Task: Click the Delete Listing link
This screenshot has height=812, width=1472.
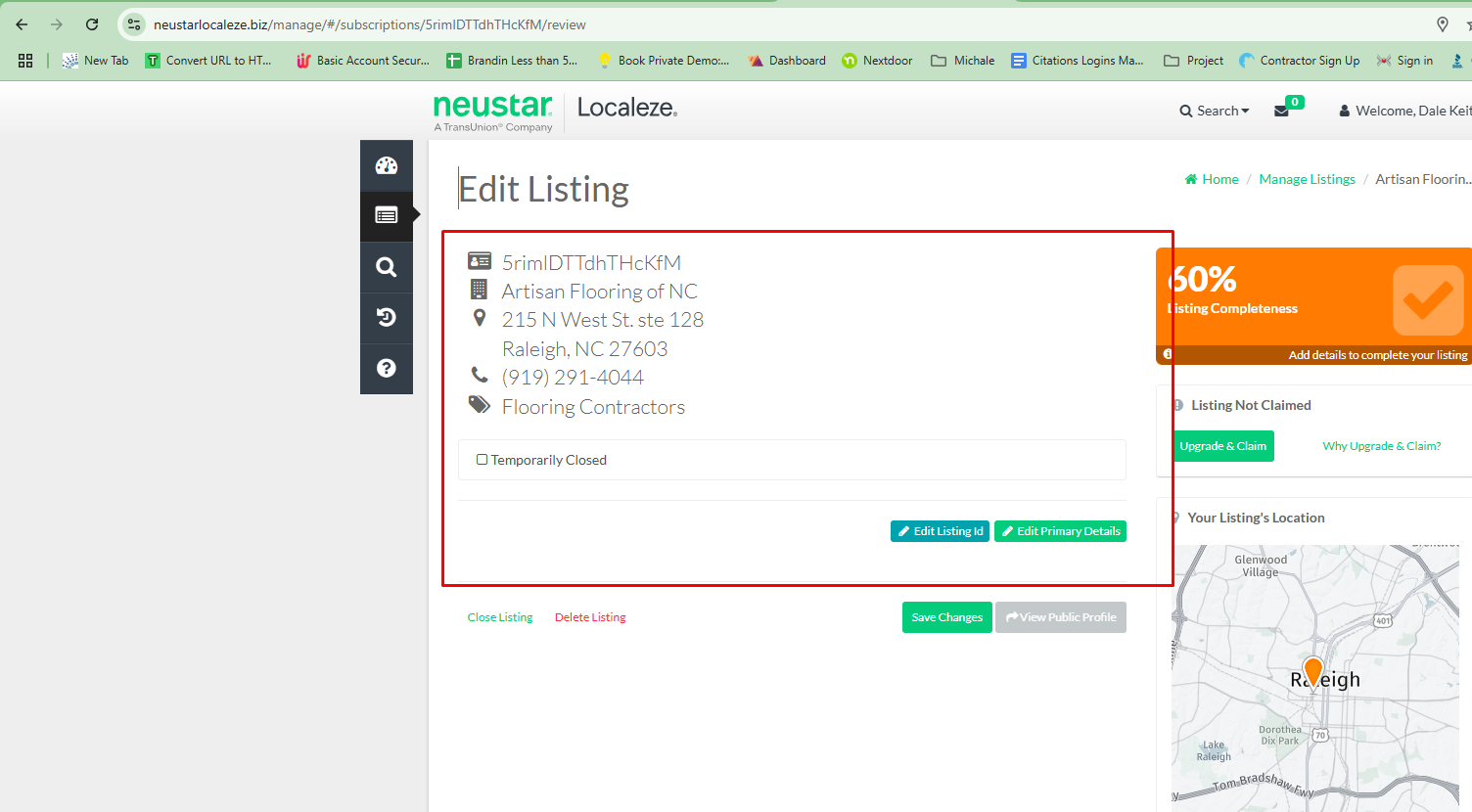Action: pos(590,617)
